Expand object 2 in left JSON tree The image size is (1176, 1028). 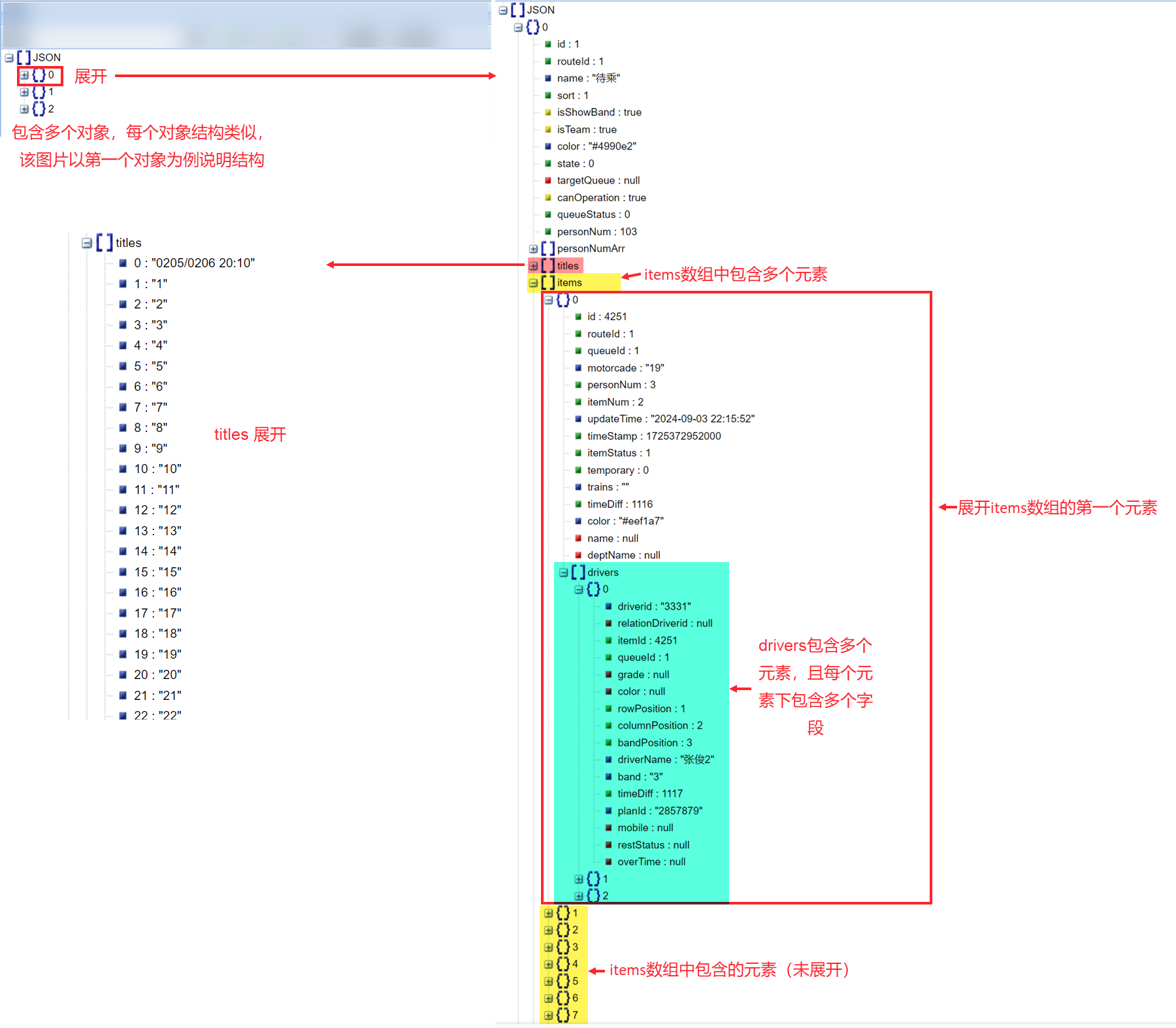(x=24, y=109)
